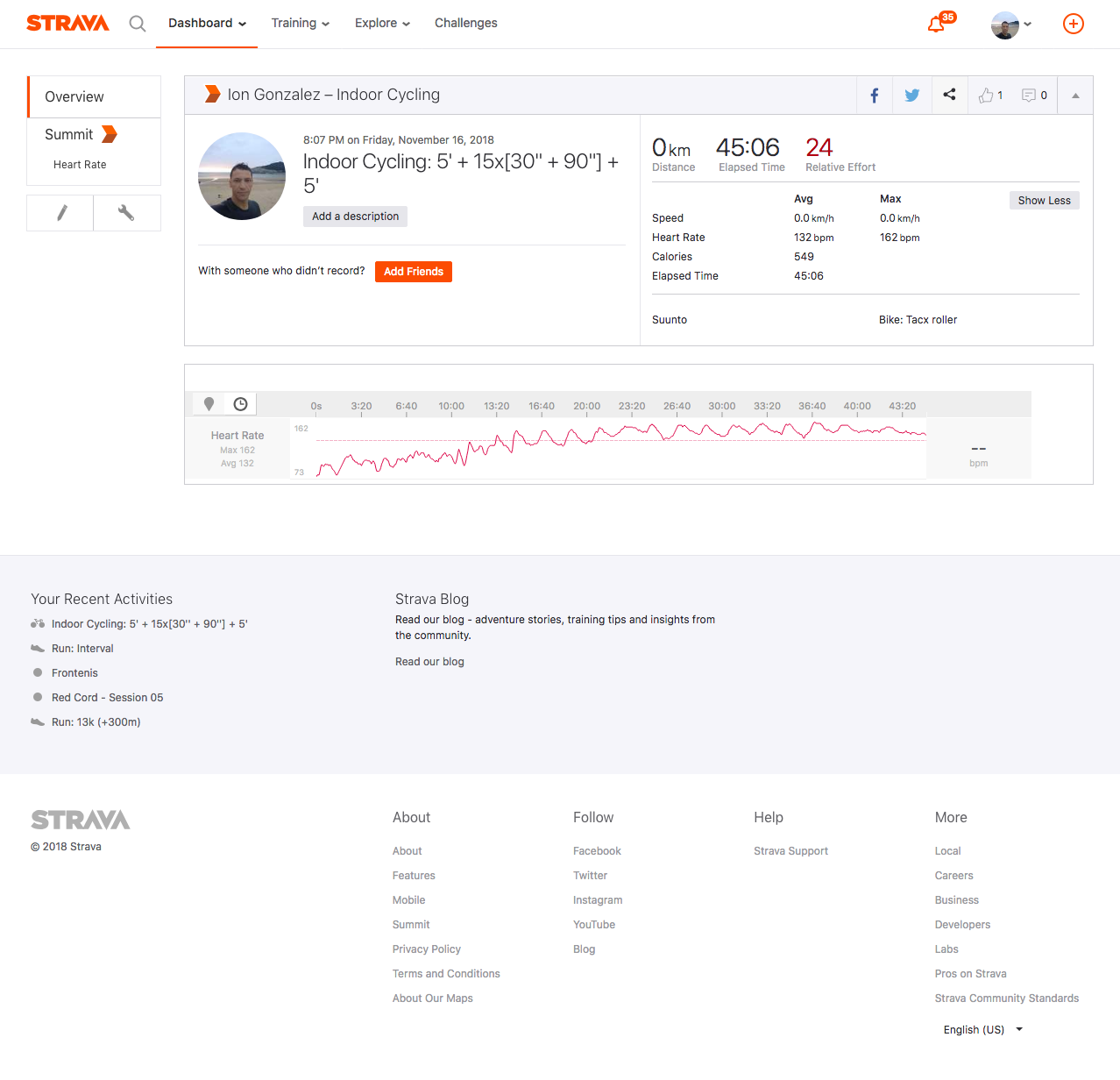Open Terms and Conditions footer link
Viewport: 1120px width, 1080px height.
pos(446,974)
